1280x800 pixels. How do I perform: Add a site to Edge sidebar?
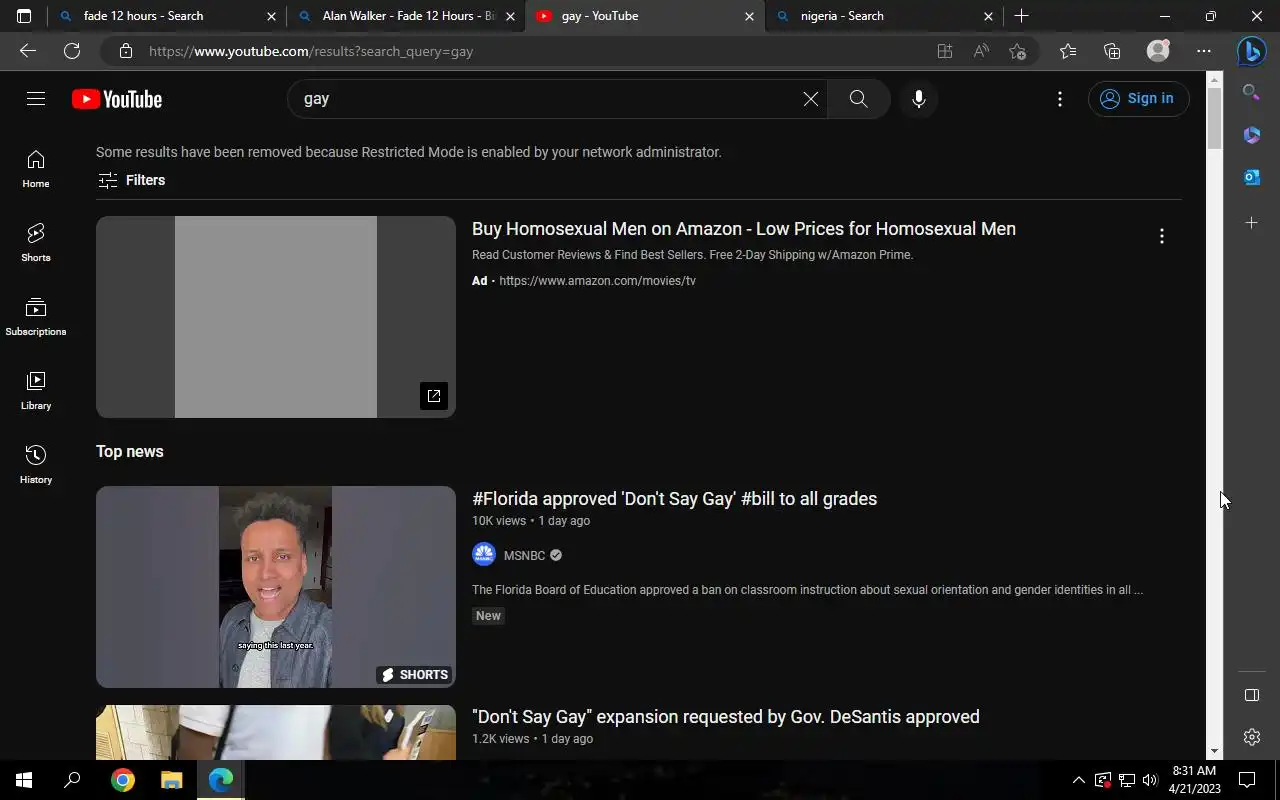pos(1251,223)
